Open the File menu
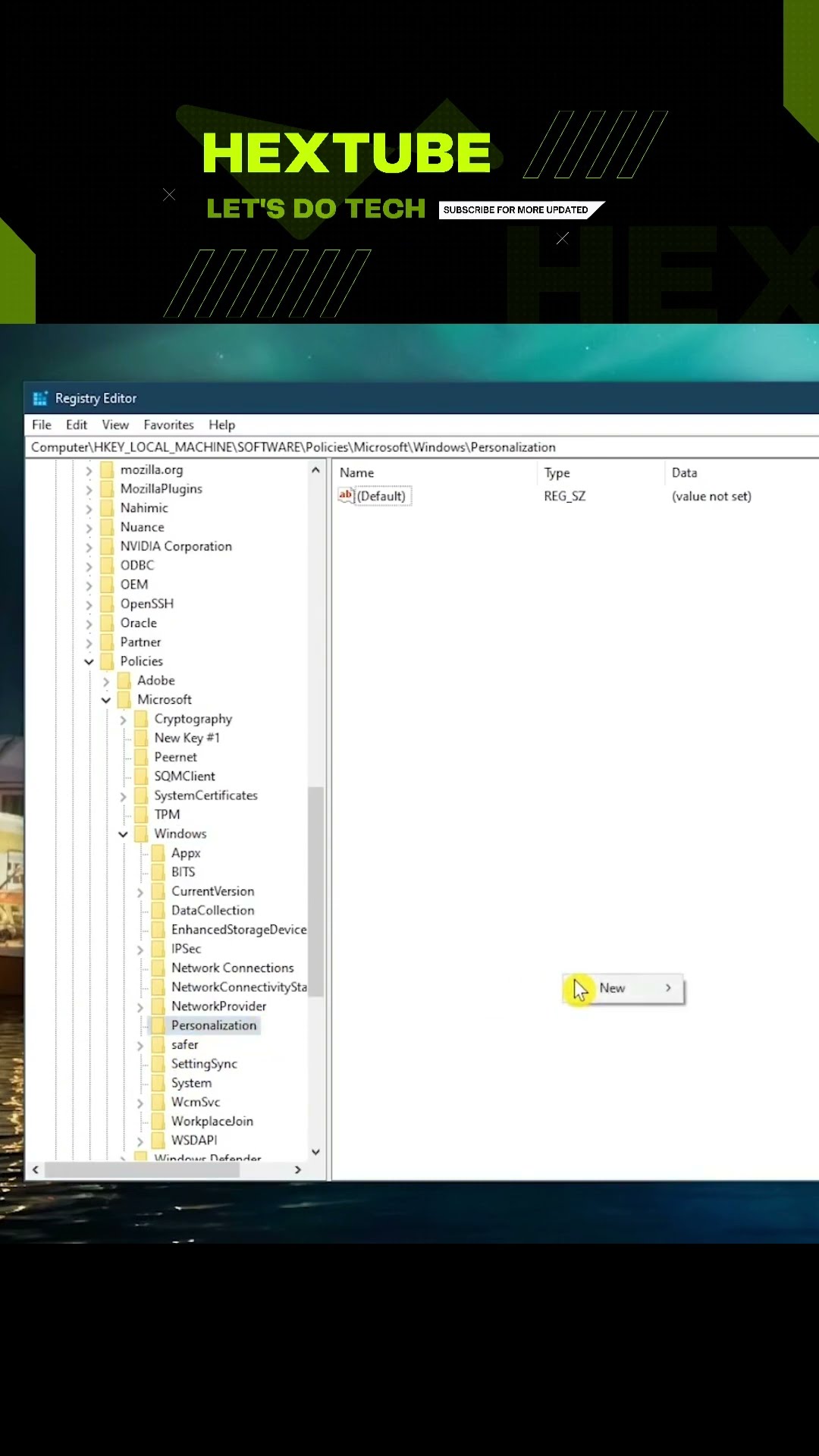819x1456 pixels. tap(42, 425)
